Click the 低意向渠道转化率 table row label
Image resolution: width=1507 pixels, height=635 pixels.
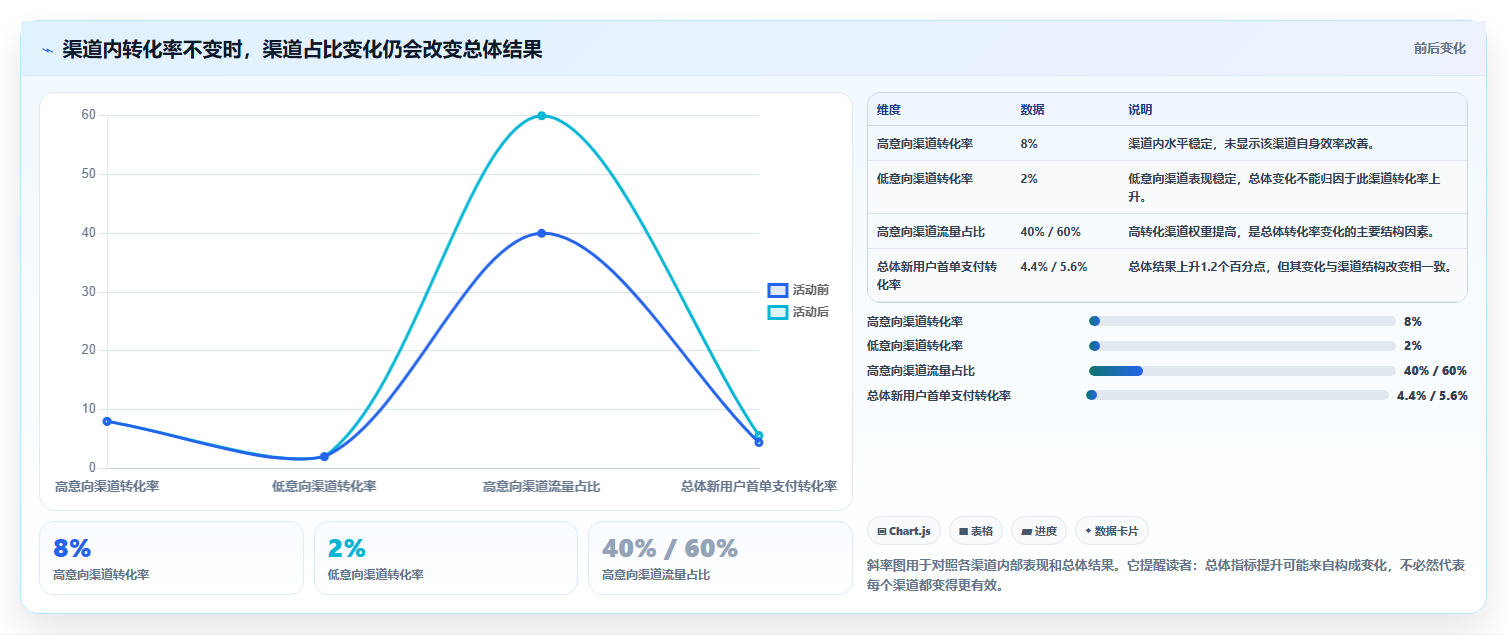pos(925,178)
